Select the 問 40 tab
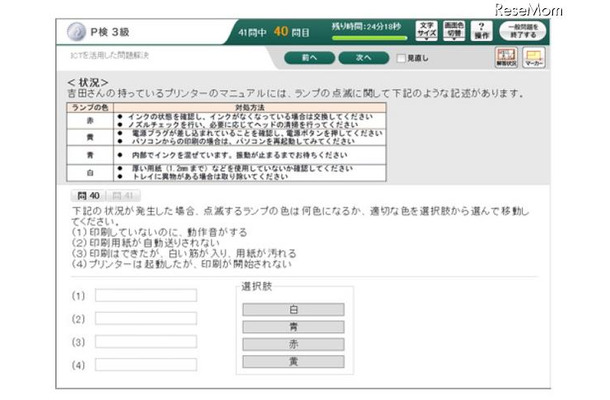The image size is (610, 400). click(88, 196)
